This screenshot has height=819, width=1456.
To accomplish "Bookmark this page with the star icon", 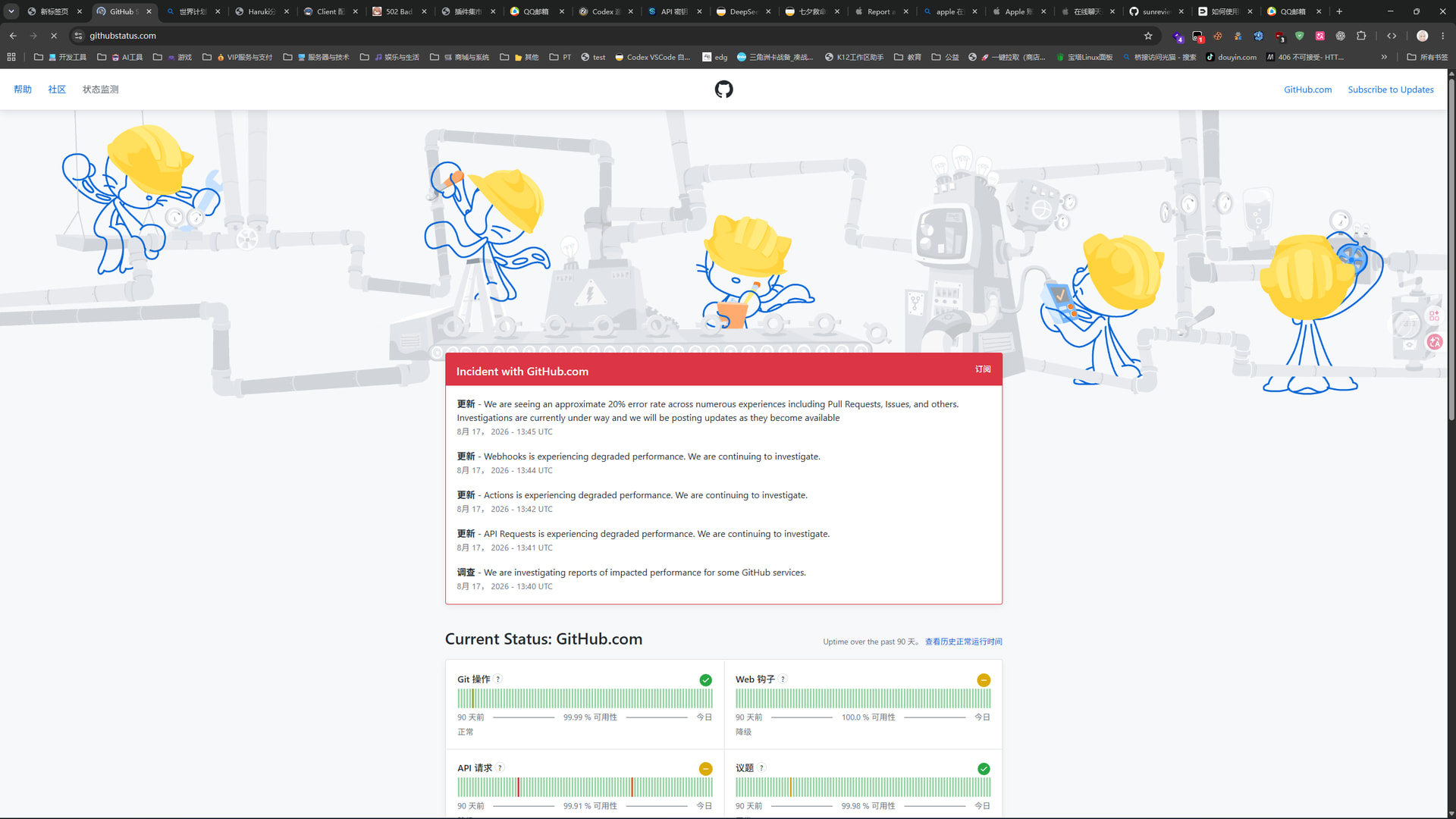I will pos(1148,36).
